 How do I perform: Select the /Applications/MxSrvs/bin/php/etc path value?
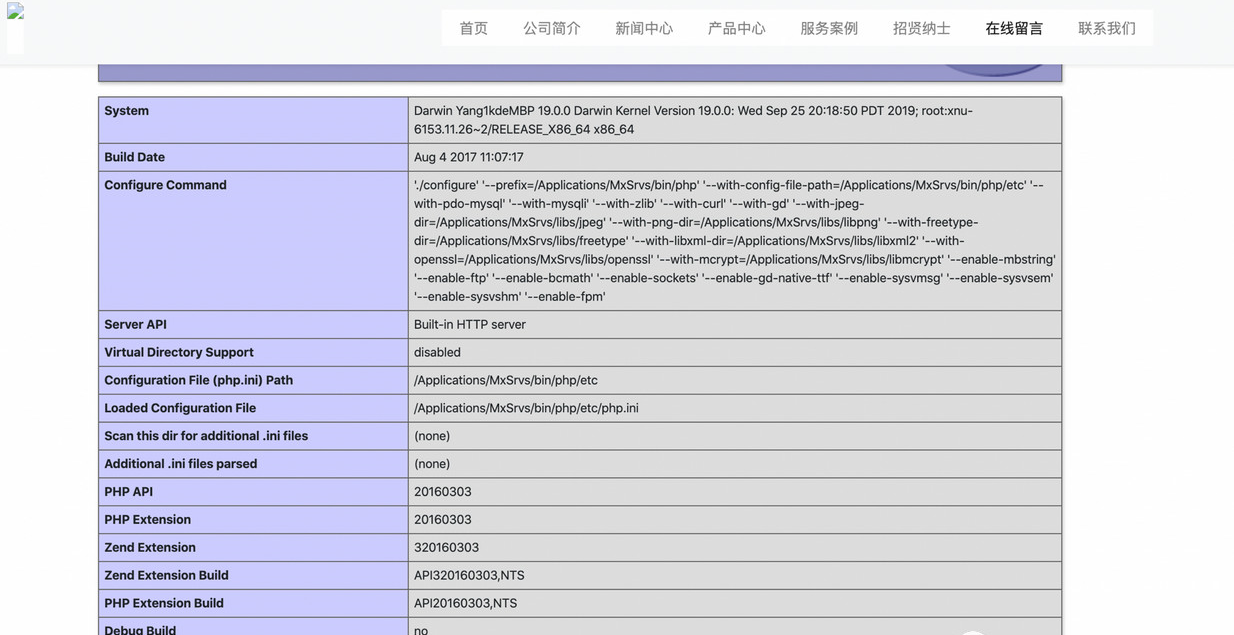tap(506, 381)
